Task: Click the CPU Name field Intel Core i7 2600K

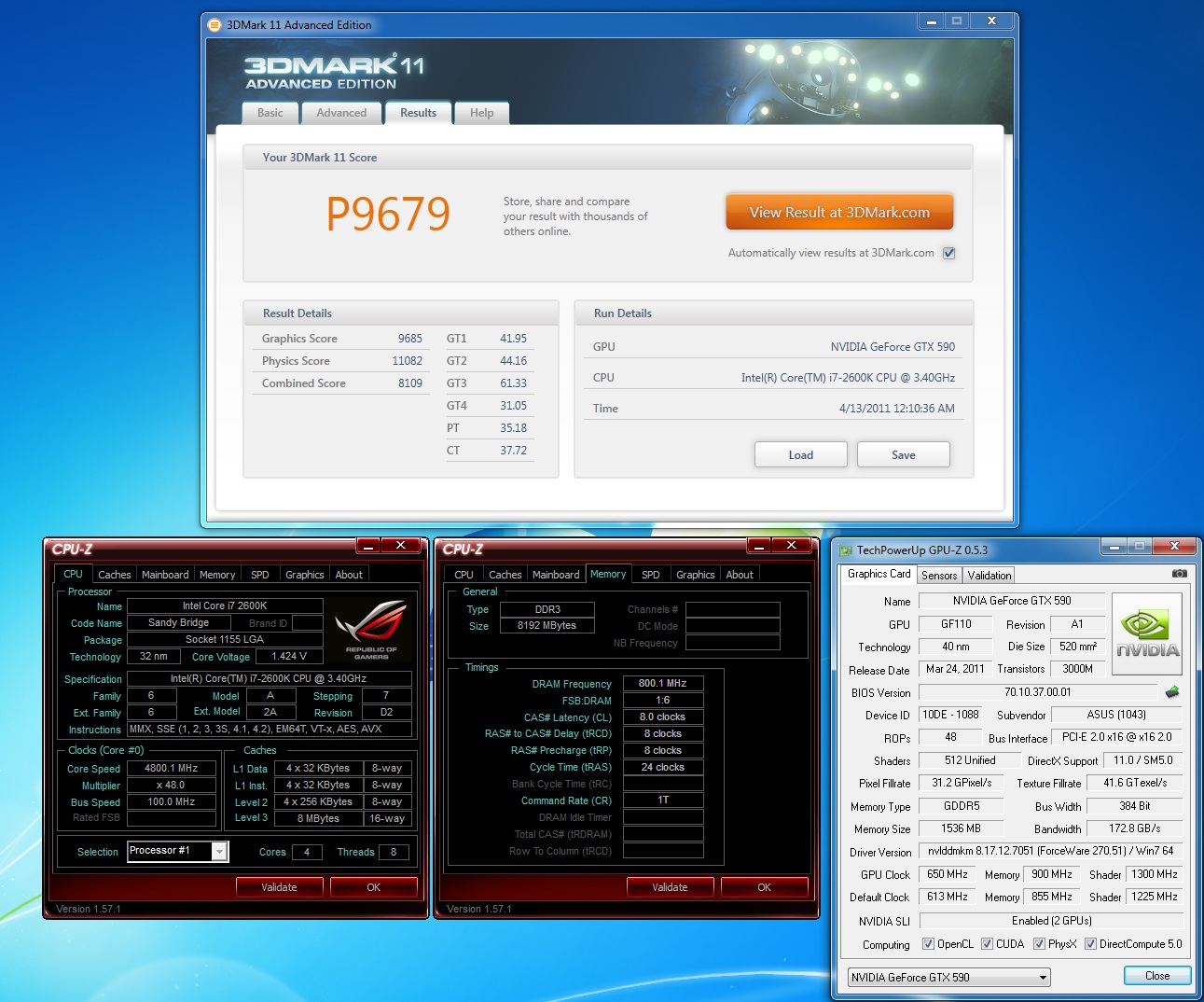Action: [225, 606]
